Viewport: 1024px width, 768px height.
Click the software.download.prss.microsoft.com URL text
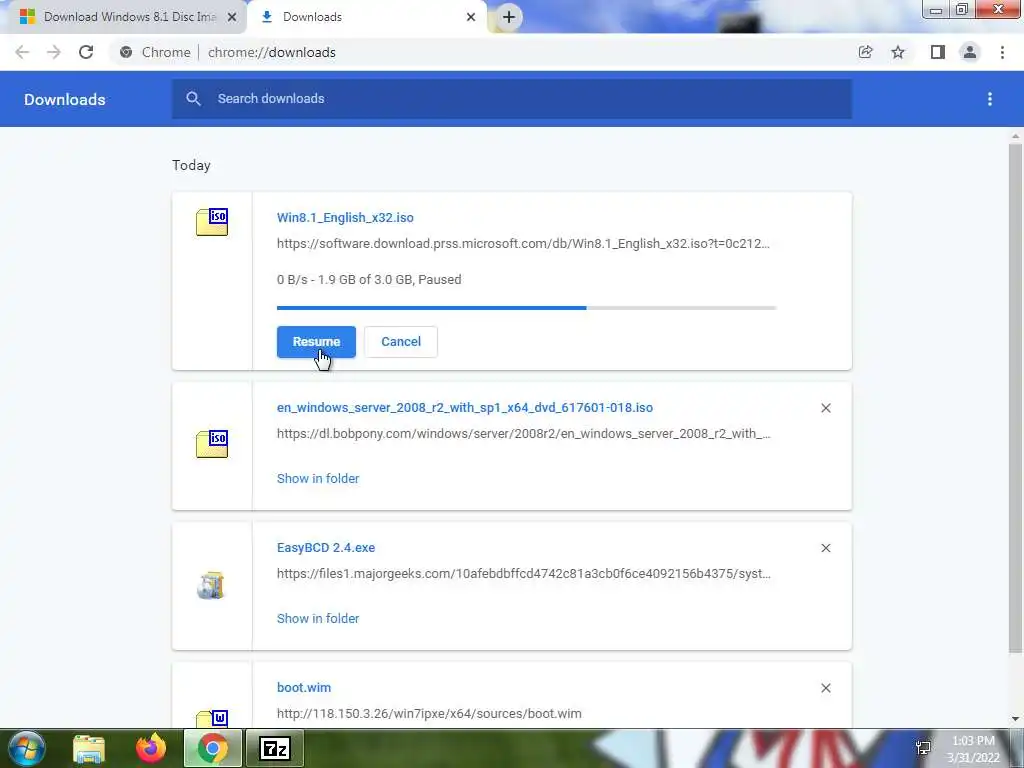523,244
